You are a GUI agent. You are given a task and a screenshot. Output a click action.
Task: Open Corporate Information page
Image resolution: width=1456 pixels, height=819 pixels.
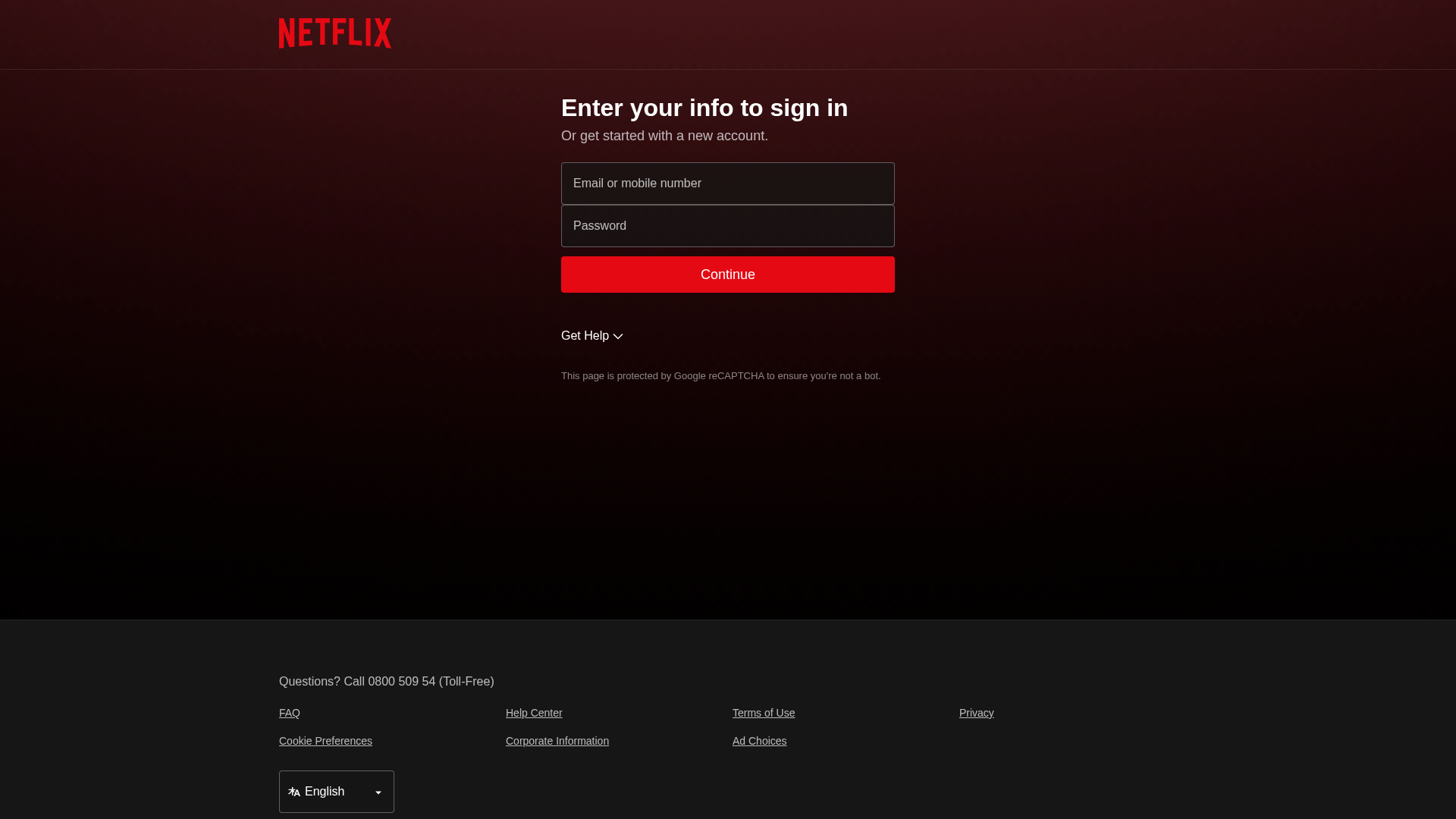[557, 741]
